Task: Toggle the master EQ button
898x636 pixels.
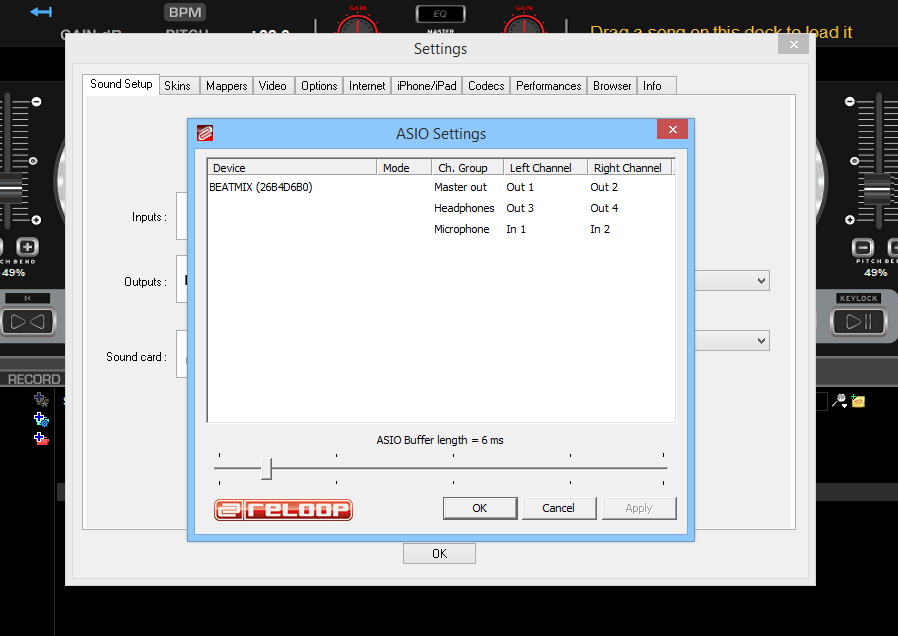Action: (x=433, y=14)
